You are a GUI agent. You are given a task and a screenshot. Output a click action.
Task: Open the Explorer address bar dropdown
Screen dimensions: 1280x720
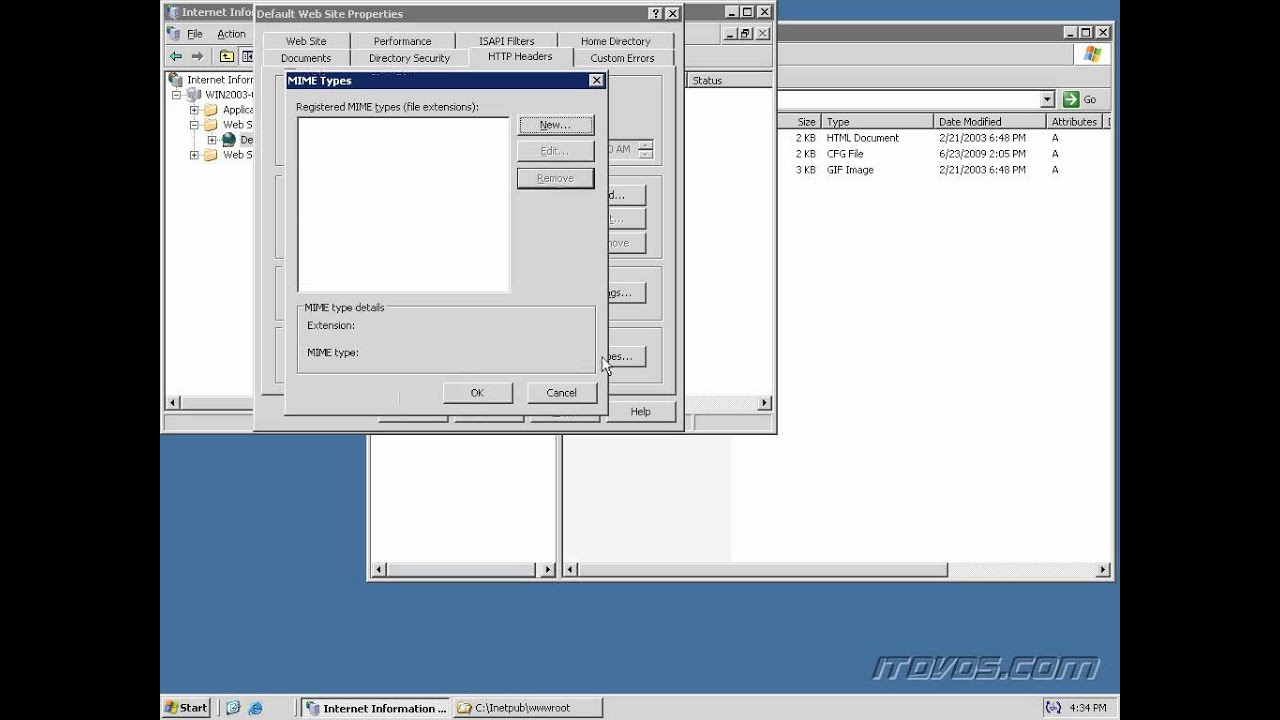1047,99
